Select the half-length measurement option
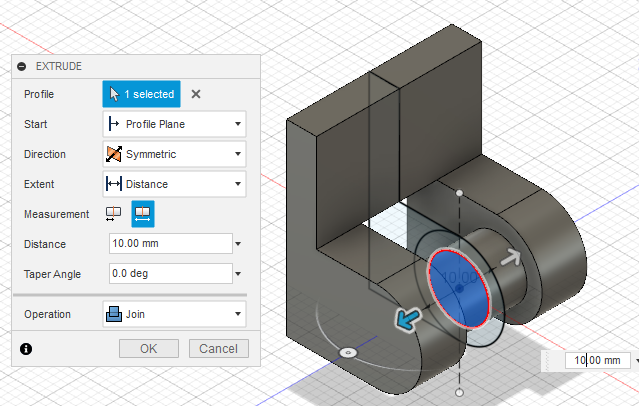Image resolution: width=639 pixels, height=406 pixels. (x=113, y=214)
